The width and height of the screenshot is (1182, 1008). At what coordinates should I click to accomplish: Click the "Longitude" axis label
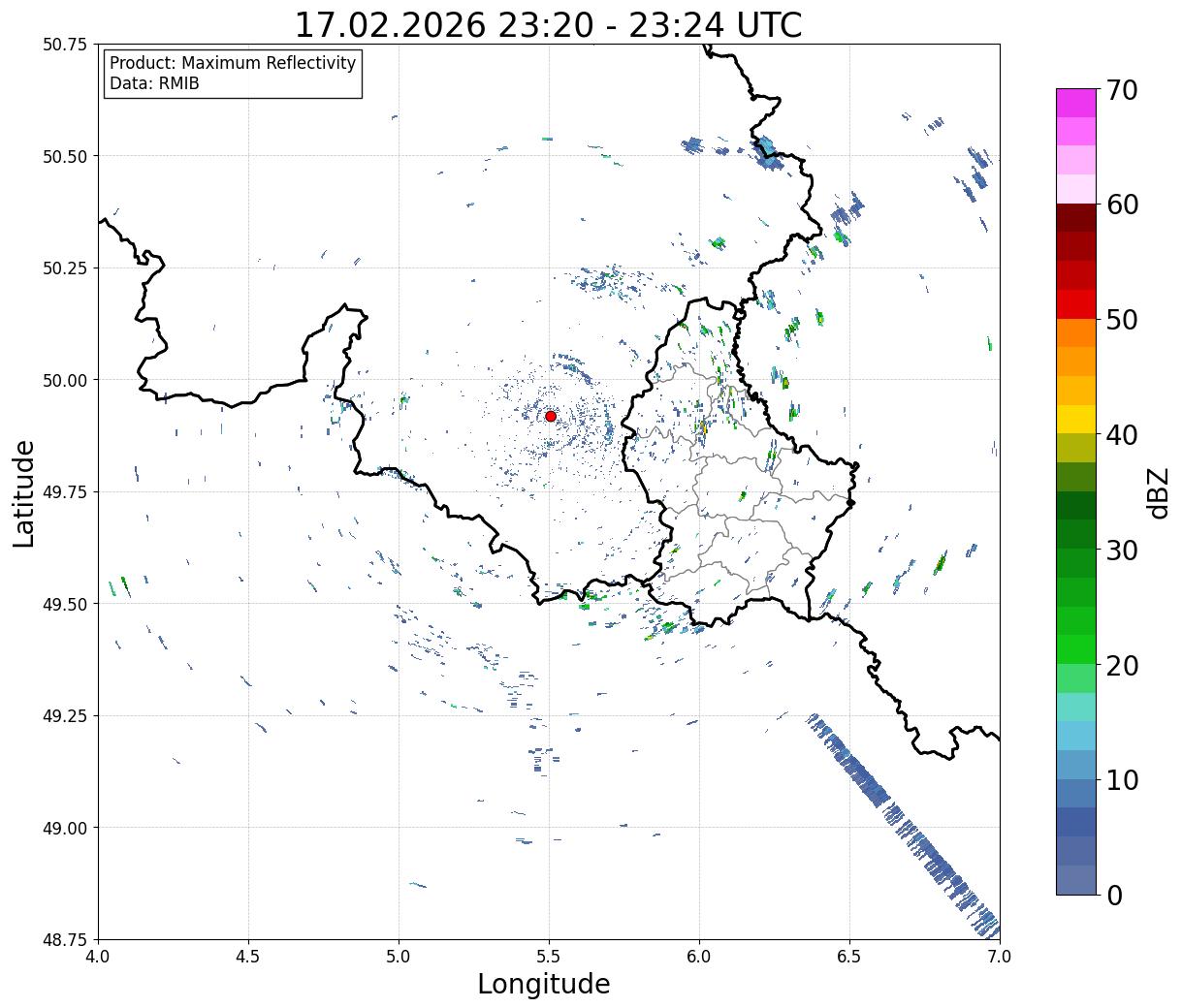544,985
